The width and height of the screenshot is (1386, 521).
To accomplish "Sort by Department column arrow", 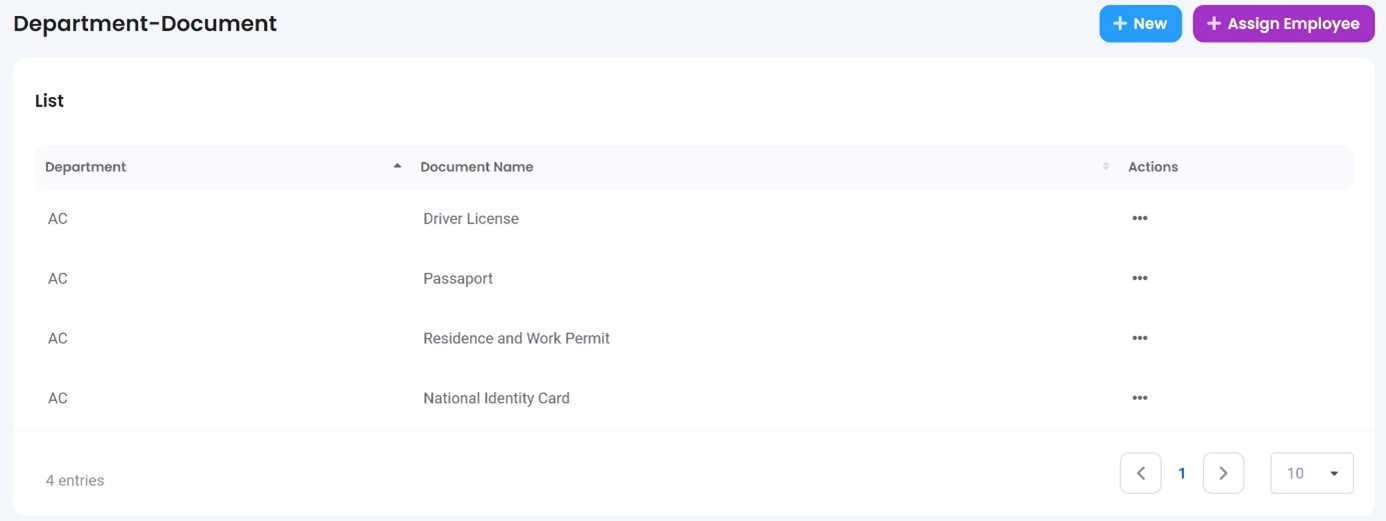I will pyautogui.click(x=397, y=166).
